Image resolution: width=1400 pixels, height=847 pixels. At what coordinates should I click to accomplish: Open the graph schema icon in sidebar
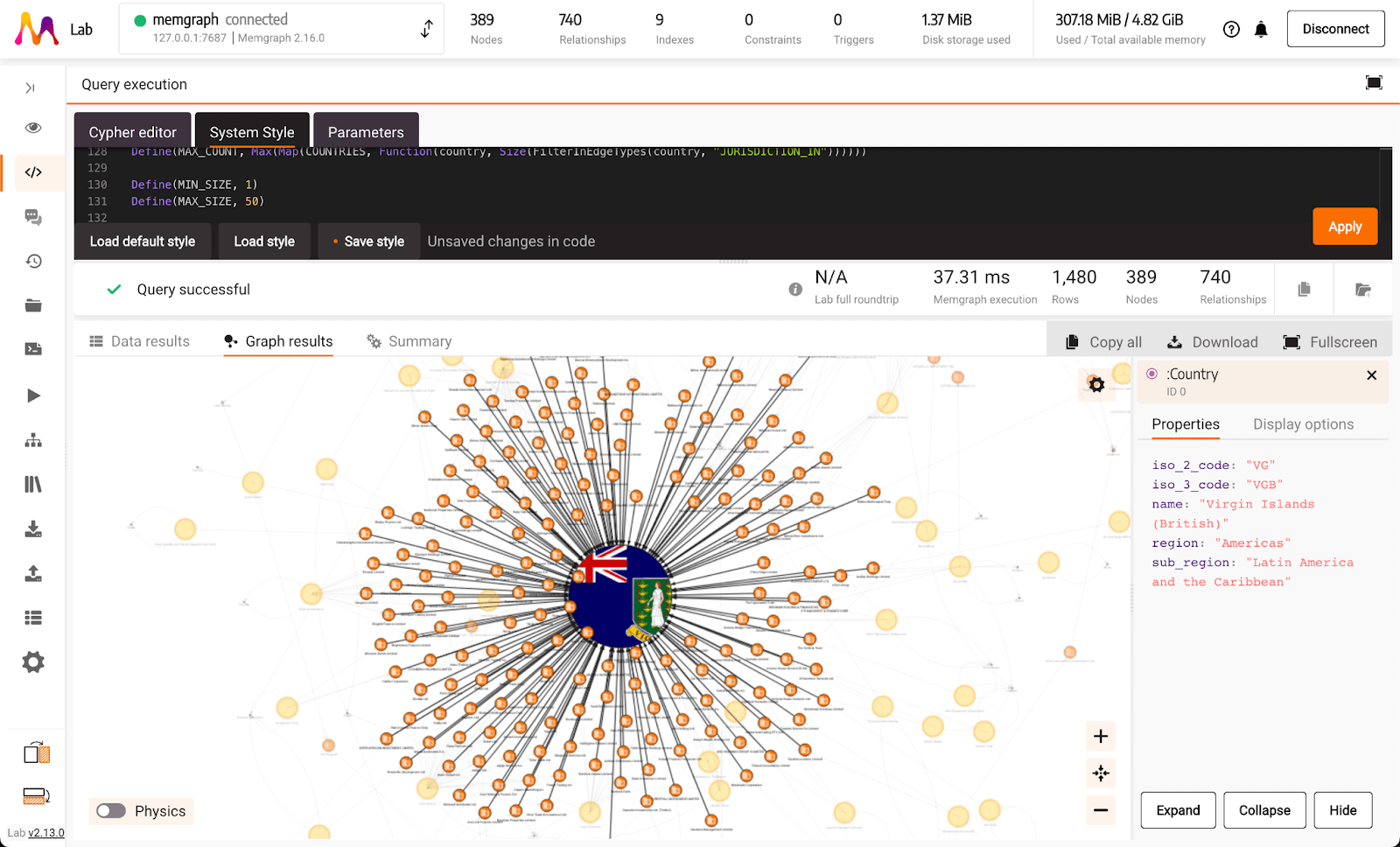click(x=33, y=440)
